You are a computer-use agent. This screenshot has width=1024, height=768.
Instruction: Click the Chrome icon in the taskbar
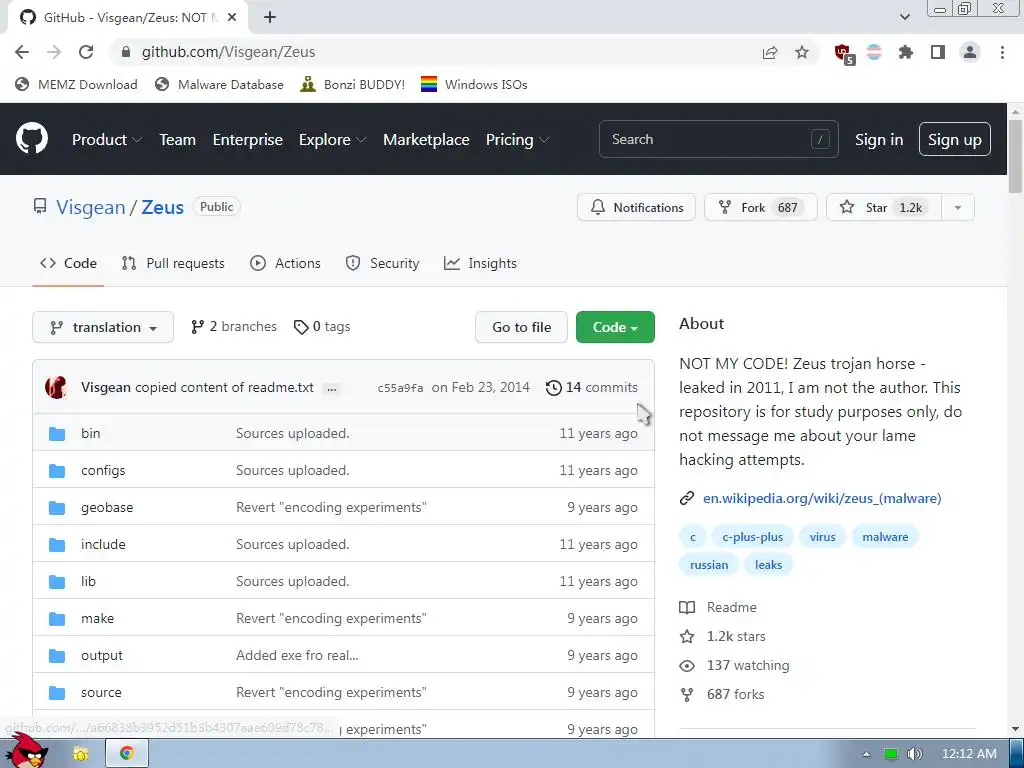click(127, 754)
